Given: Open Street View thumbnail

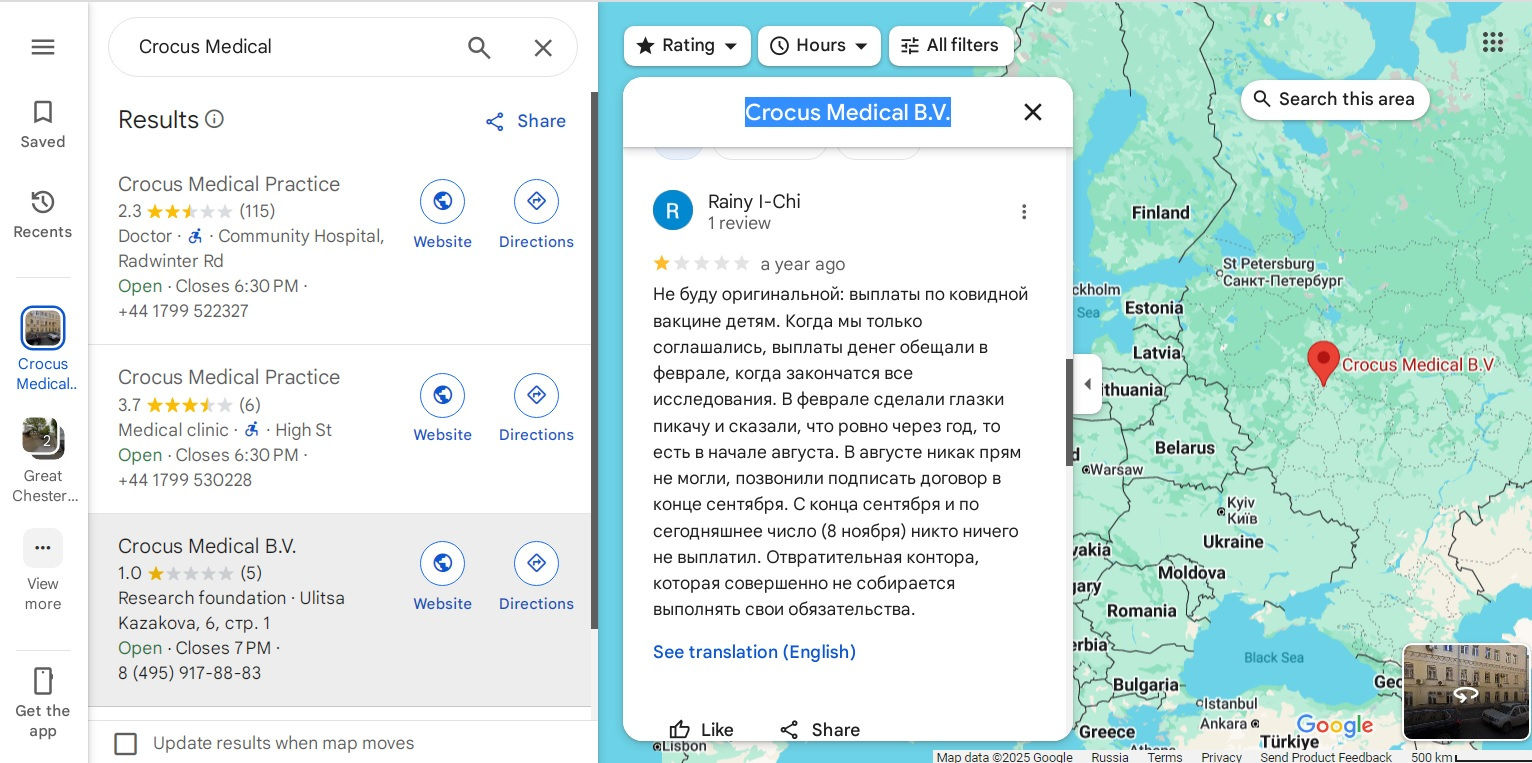Looking at the screenshot, I should pos(1465,691).
